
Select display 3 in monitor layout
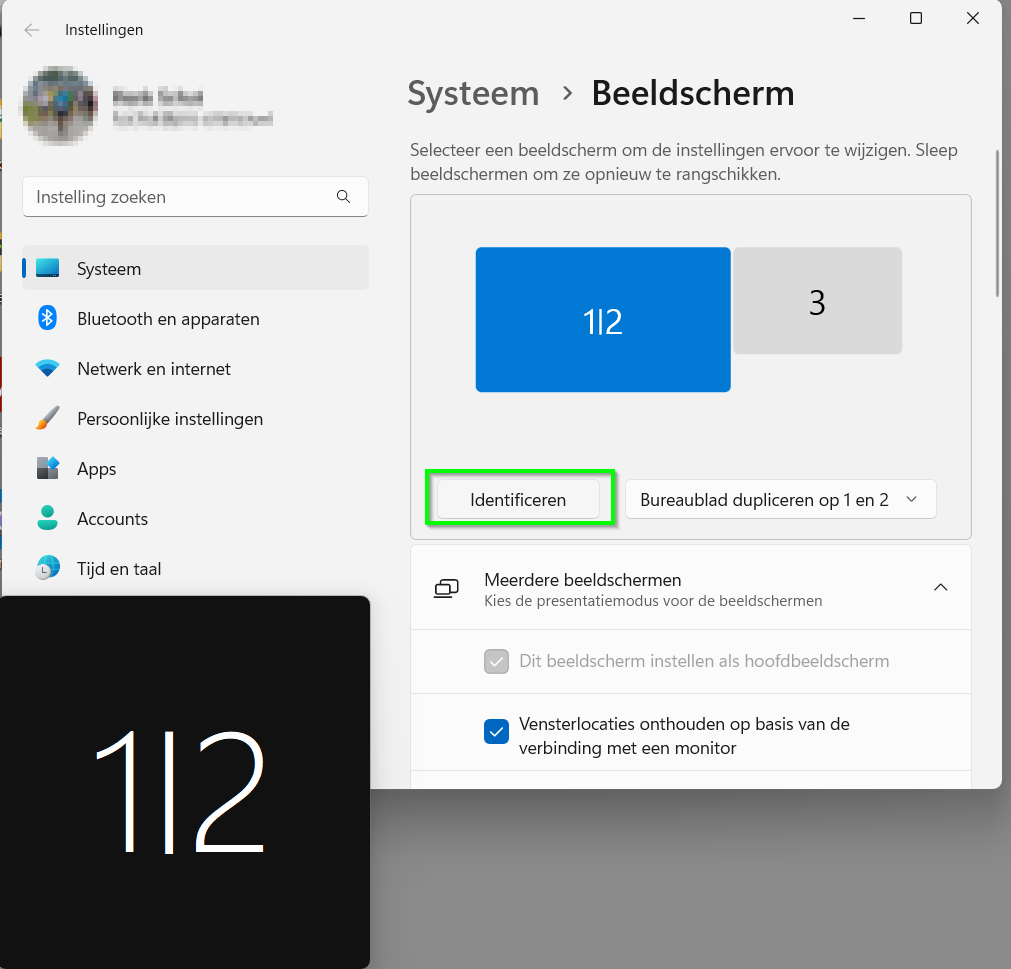817,302
